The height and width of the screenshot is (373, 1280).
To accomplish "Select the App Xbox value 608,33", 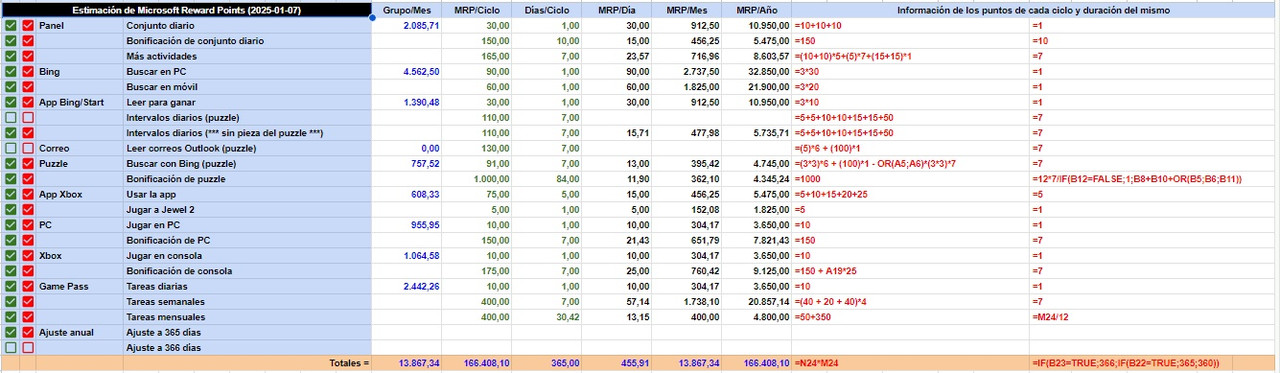I will 407,194.
